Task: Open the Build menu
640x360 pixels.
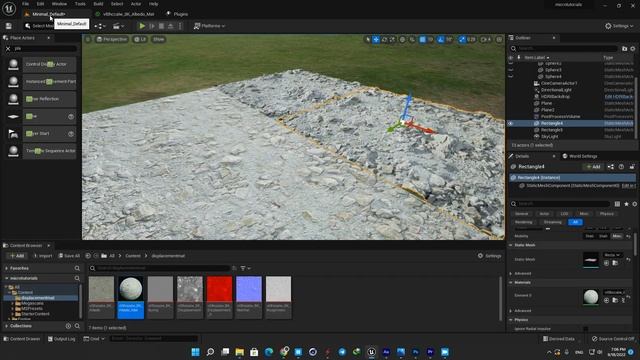Action: point(98,4)
